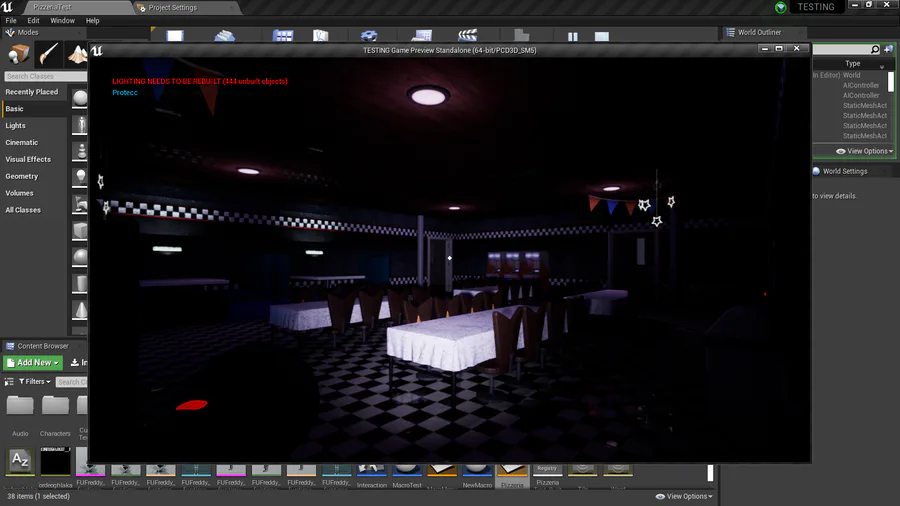Pick the Player Start icon
Viewport: 900px width, 506px height.
pyautogui.click(x=81, y=204)
